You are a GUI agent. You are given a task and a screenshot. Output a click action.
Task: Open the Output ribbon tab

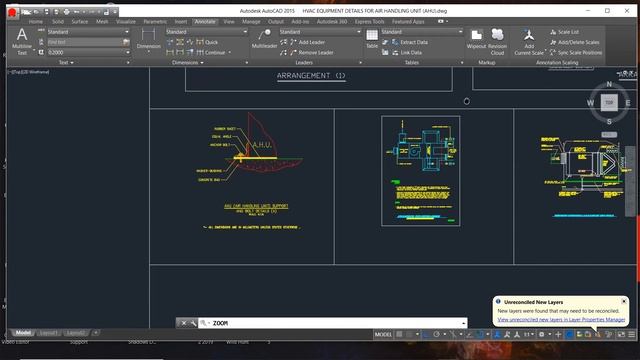pos(276,22)
